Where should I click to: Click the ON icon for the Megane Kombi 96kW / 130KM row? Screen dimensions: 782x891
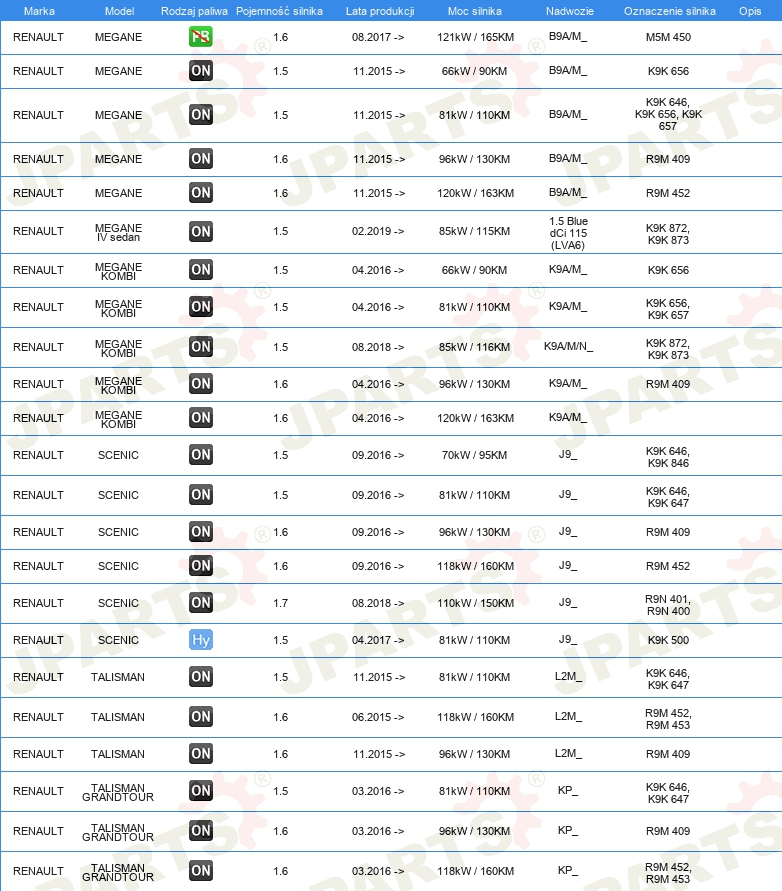click(x=201, y=384)
